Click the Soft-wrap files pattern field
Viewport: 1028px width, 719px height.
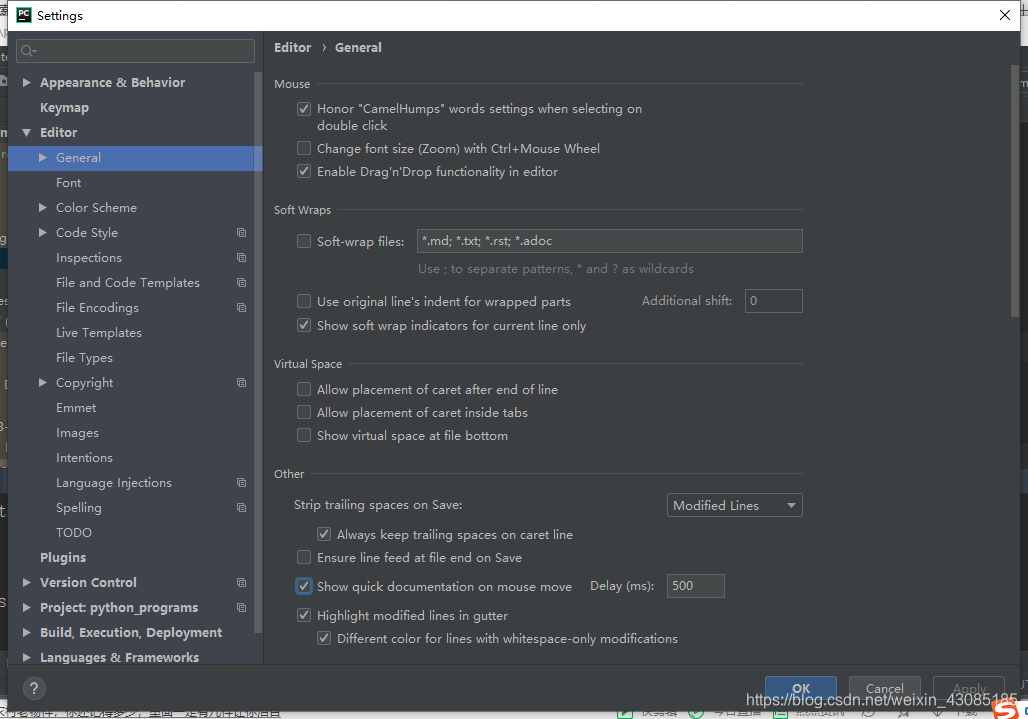click(609, 241)
